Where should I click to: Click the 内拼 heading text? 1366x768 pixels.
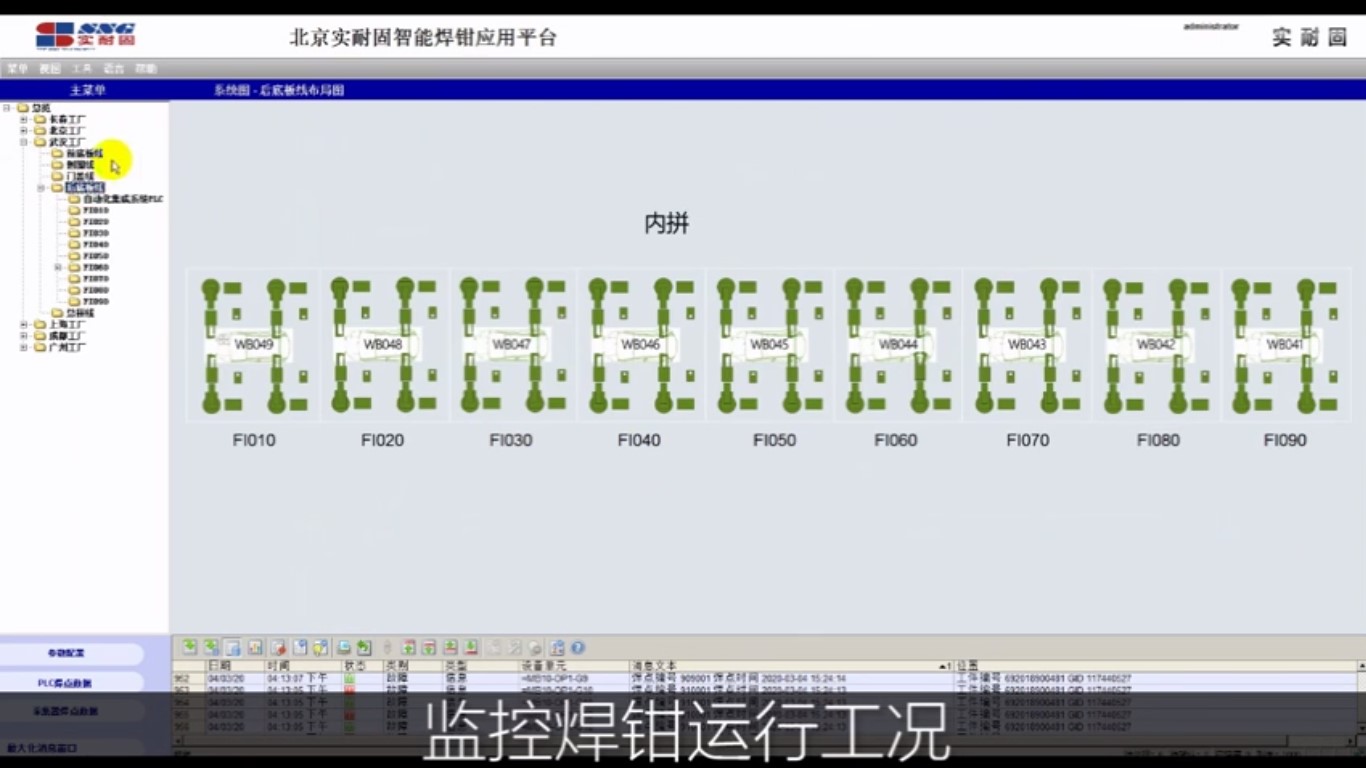point(667,224)
